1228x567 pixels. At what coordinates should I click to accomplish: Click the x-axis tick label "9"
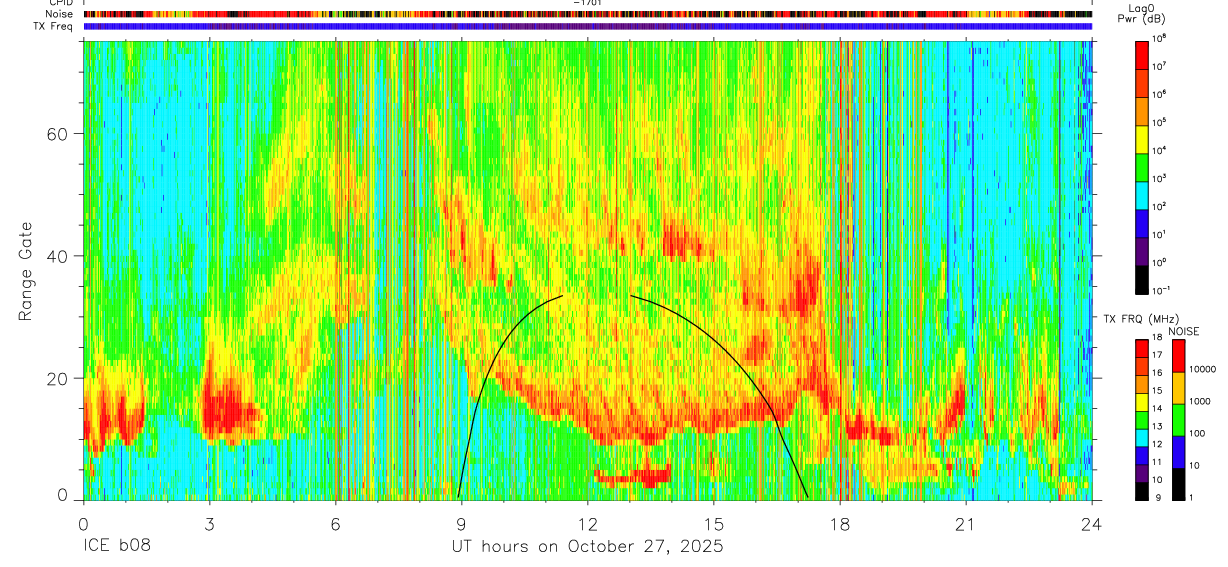coord(462,524)
